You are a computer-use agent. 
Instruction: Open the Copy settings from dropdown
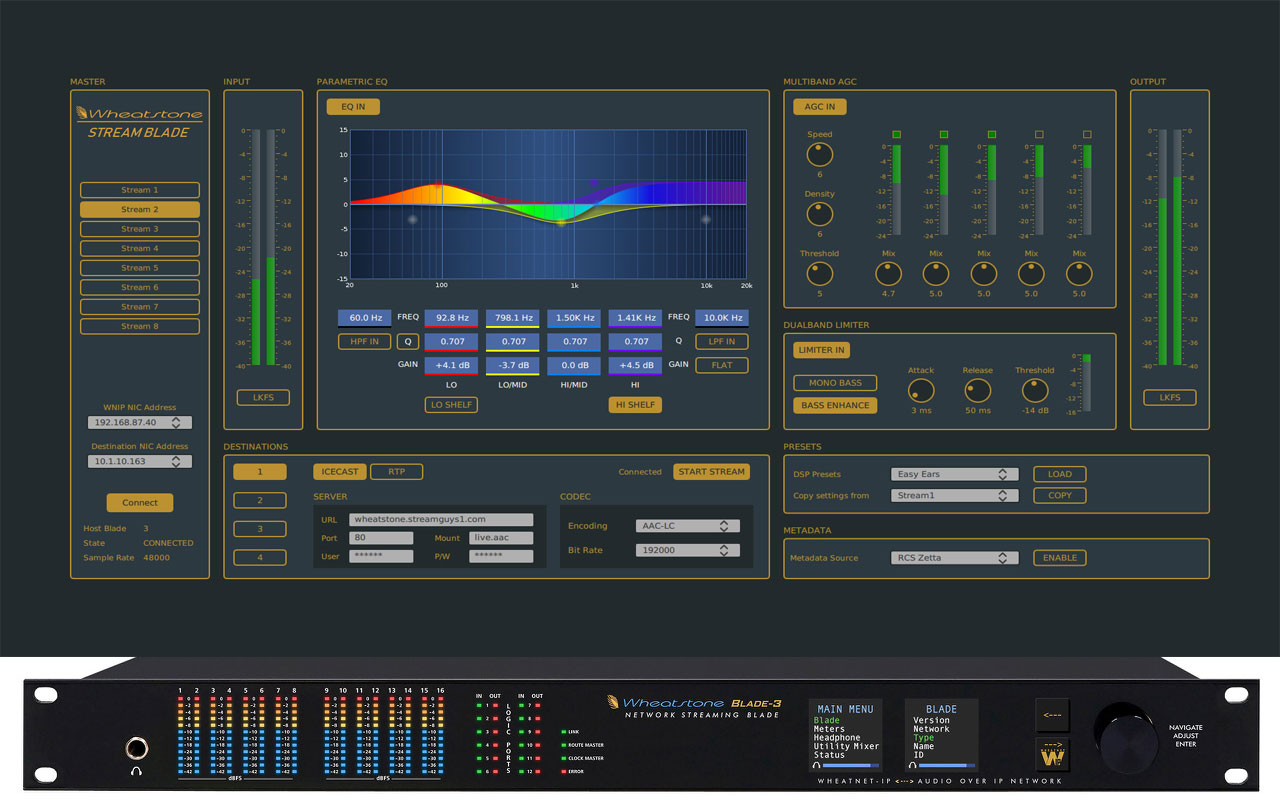(954, 495)
